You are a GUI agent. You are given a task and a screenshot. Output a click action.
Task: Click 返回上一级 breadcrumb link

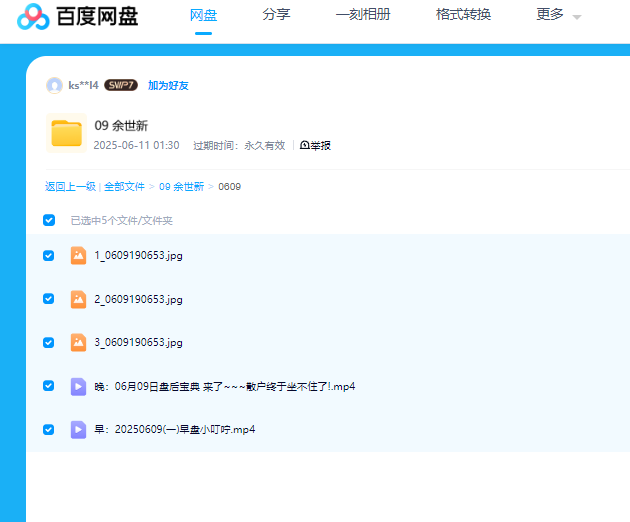click(70, 187)
